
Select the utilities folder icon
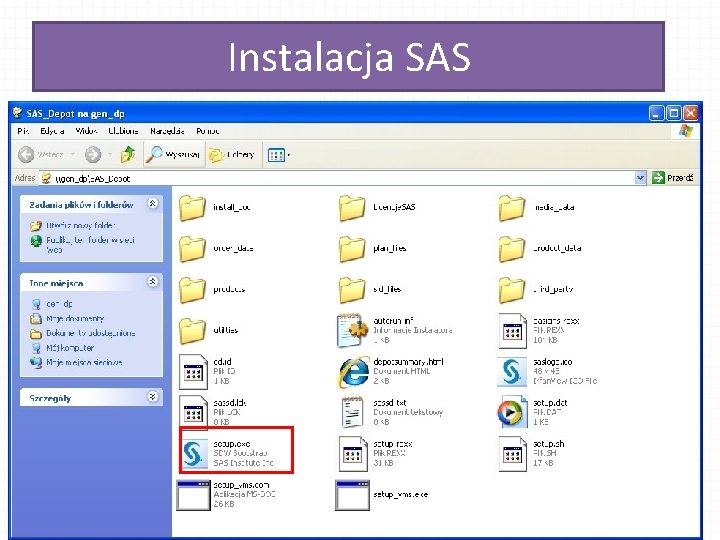192,330
